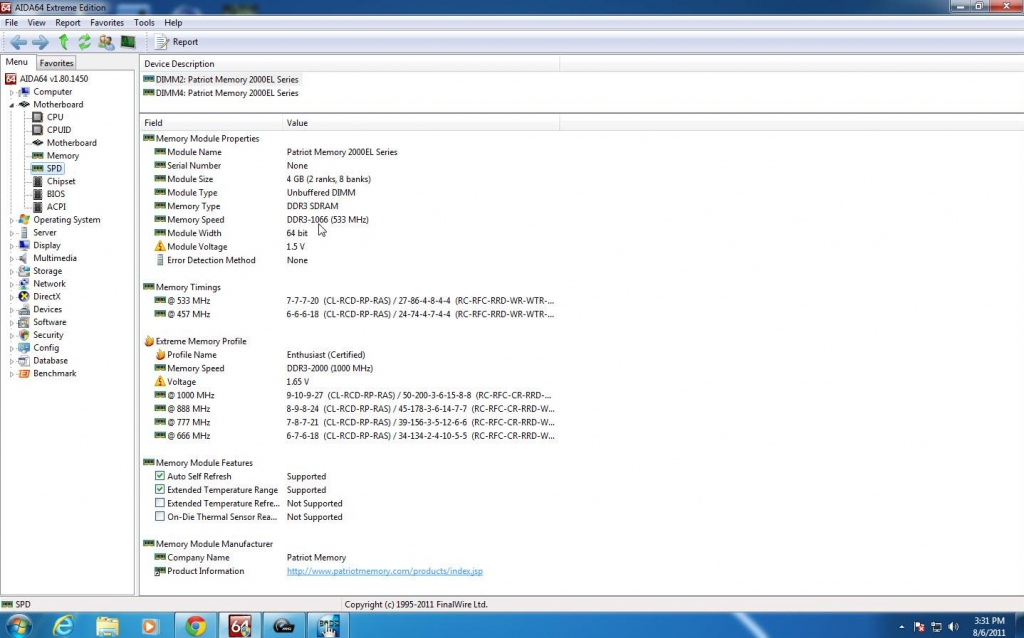The height and width of the screenshot is (638, 1024).
Task: Expand the Computer tree node
Action: pos(12,92)
